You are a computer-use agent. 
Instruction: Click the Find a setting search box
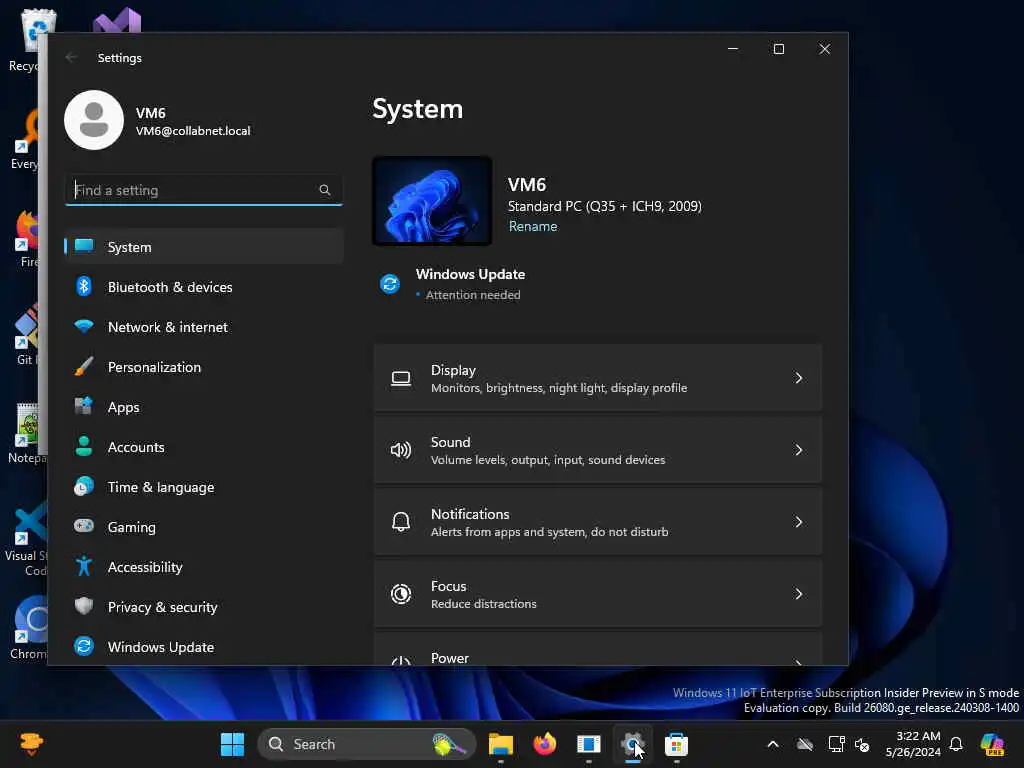coord(204,190)
